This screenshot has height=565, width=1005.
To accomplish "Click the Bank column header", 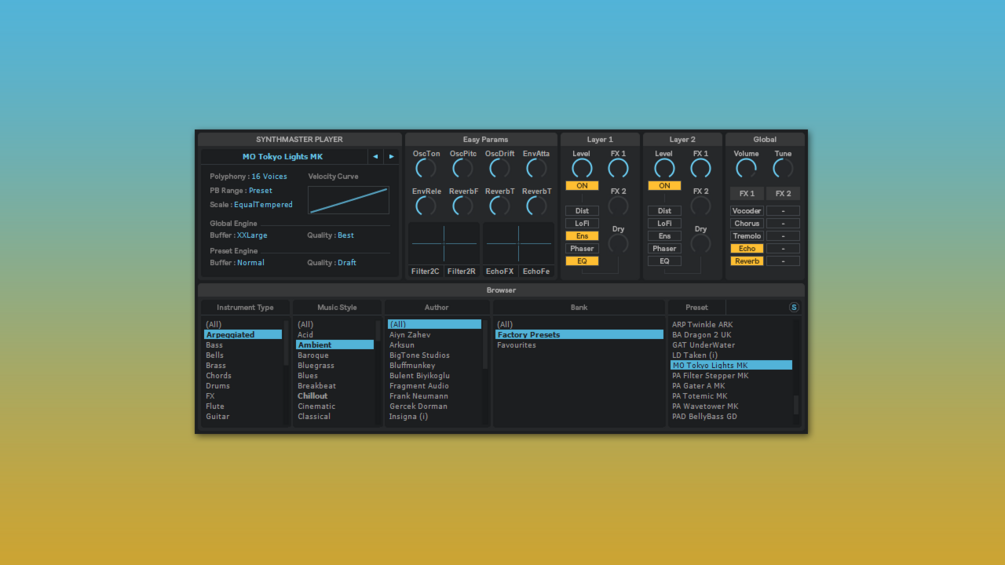I will pyautogui.click(x=579, y=307).
